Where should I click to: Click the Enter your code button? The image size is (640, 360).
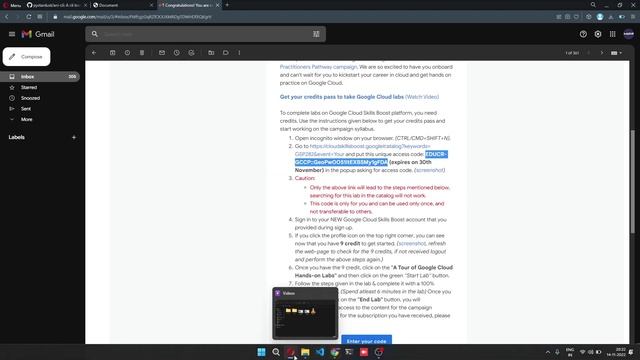click(367, 340)
